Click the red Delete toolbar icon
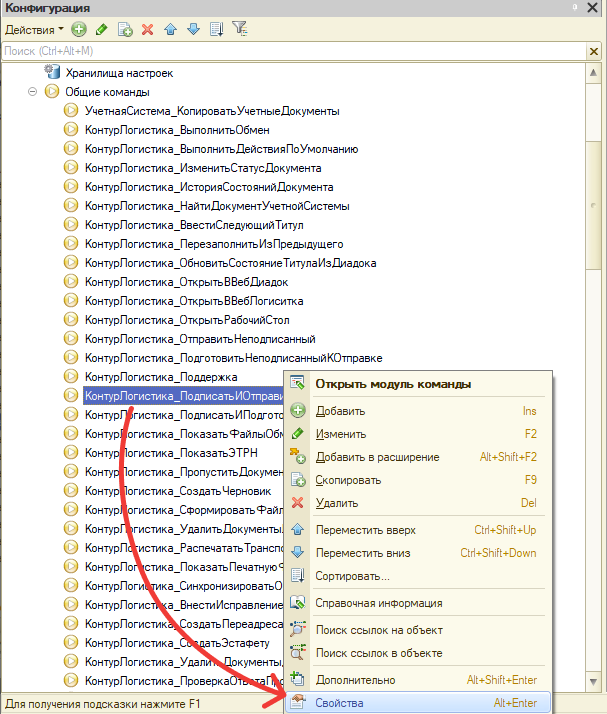The image size is (607, 714). point(148,30)
